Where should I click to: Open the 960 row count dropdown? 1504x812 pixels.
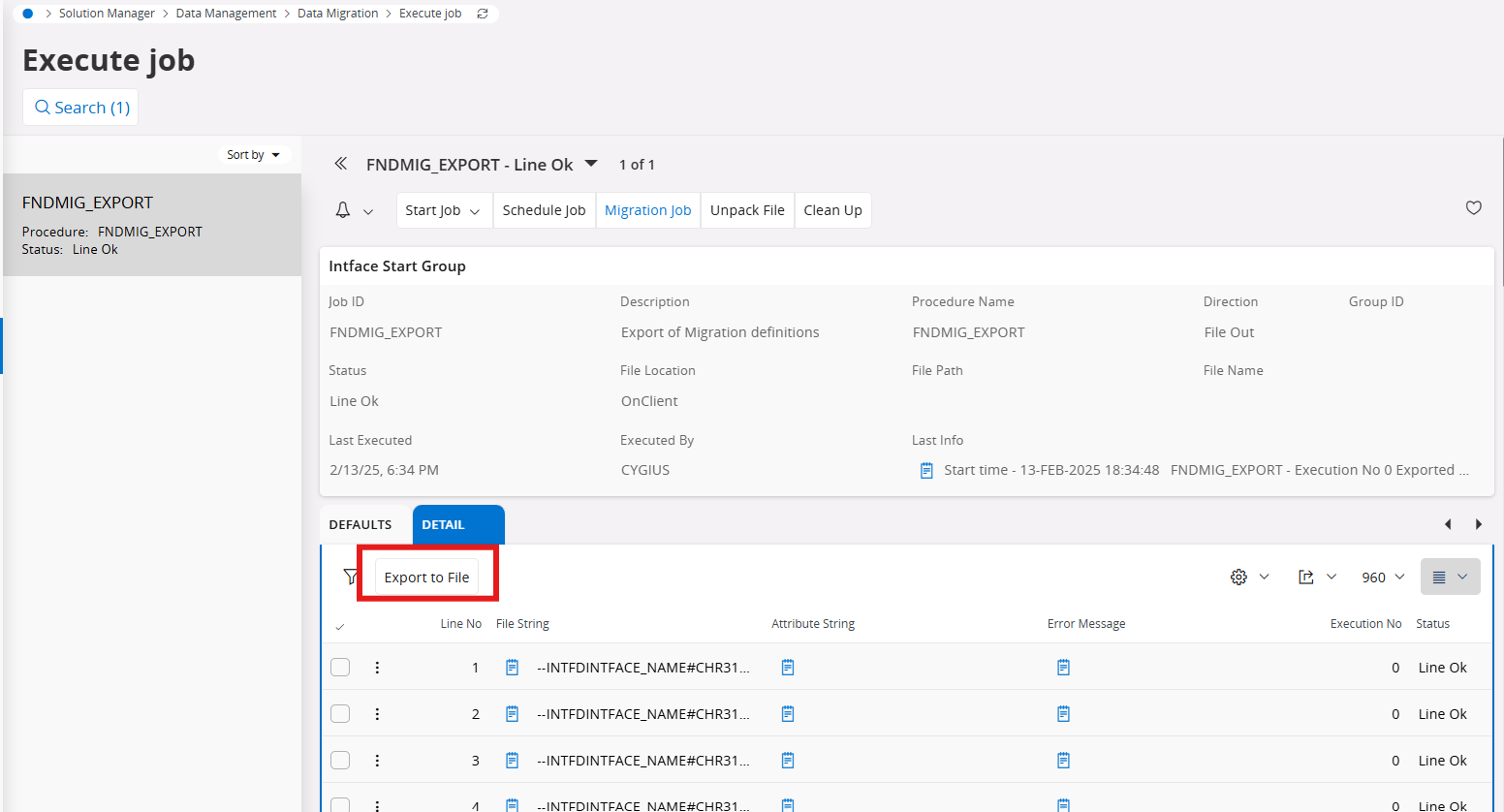point(1383,577)
